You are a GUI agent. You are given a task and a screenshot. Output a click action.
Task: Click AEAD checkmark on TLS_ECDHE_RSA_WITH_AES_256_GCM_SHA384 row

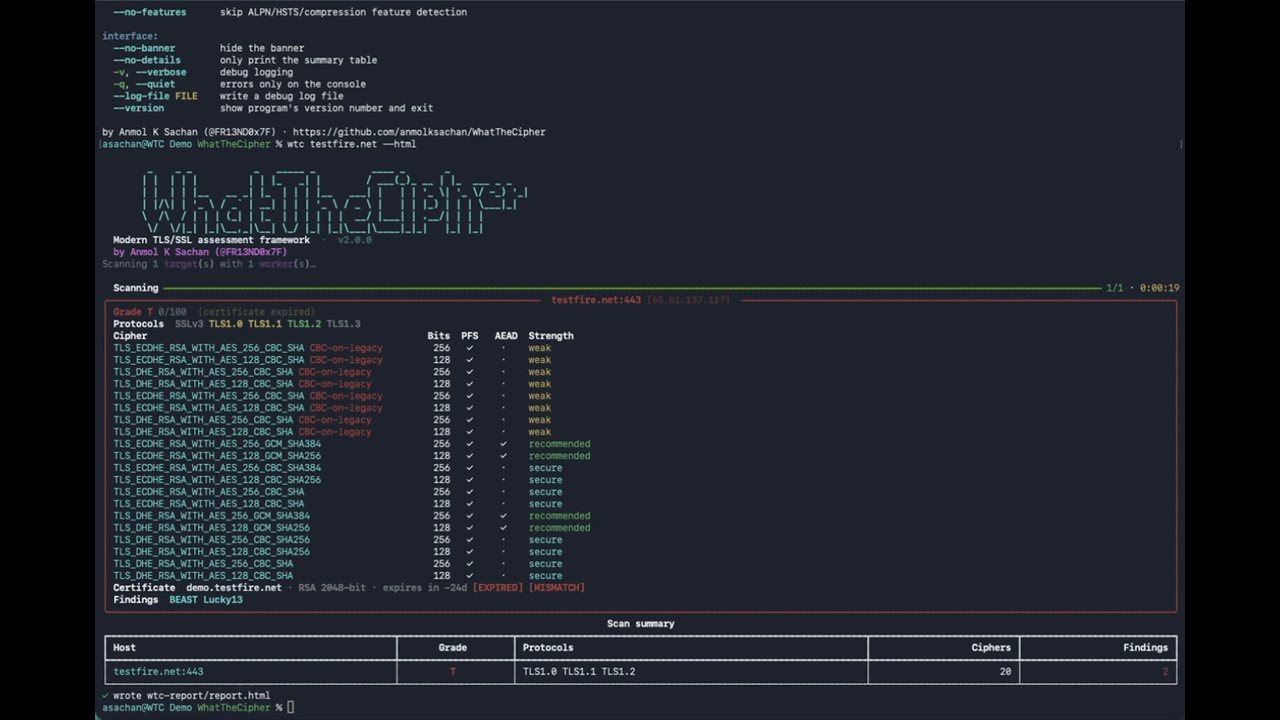[503, 444]
